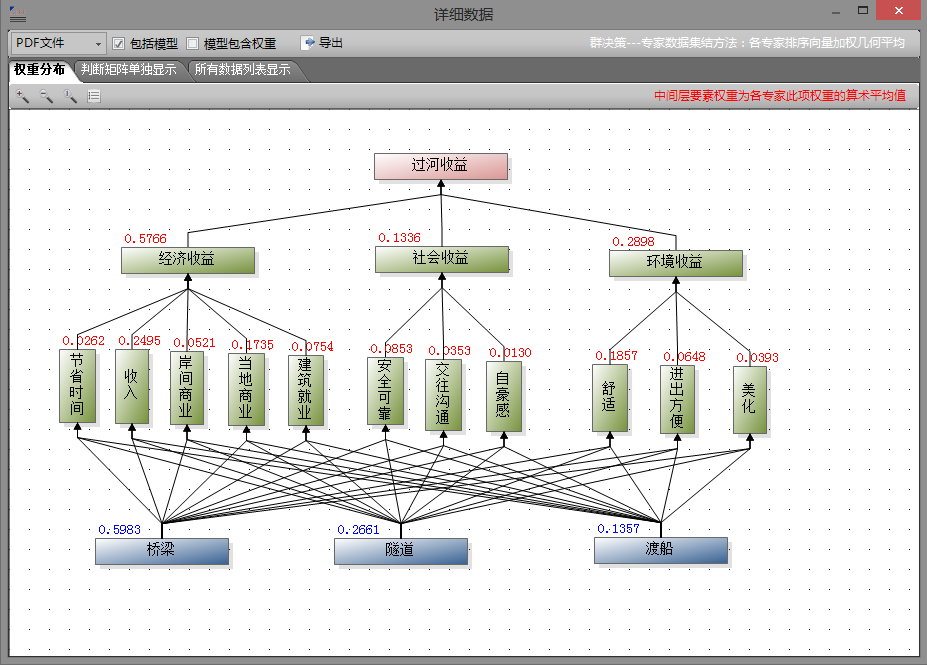Screen dimensions: 927x665
Task: Click the 舒适 sub-criterion node
Action: [610, 397]
